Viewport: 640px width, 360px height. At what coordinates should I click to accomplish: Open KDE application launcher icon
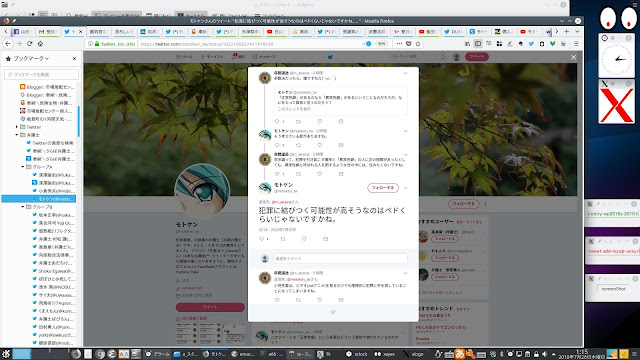[6, 354]
